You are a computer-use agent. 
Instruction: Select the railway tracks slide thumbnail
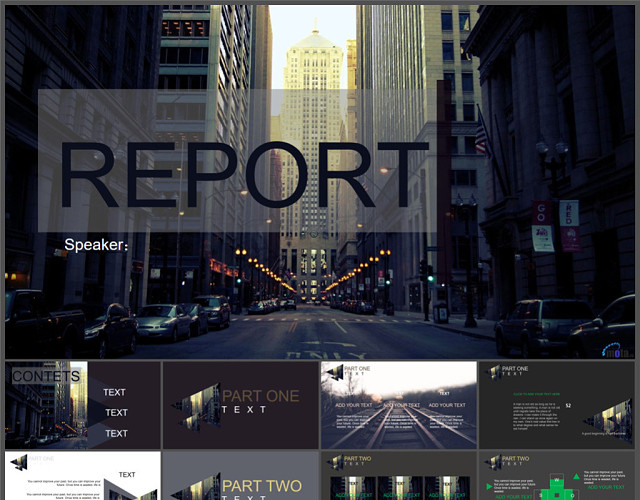pos(399,405)
